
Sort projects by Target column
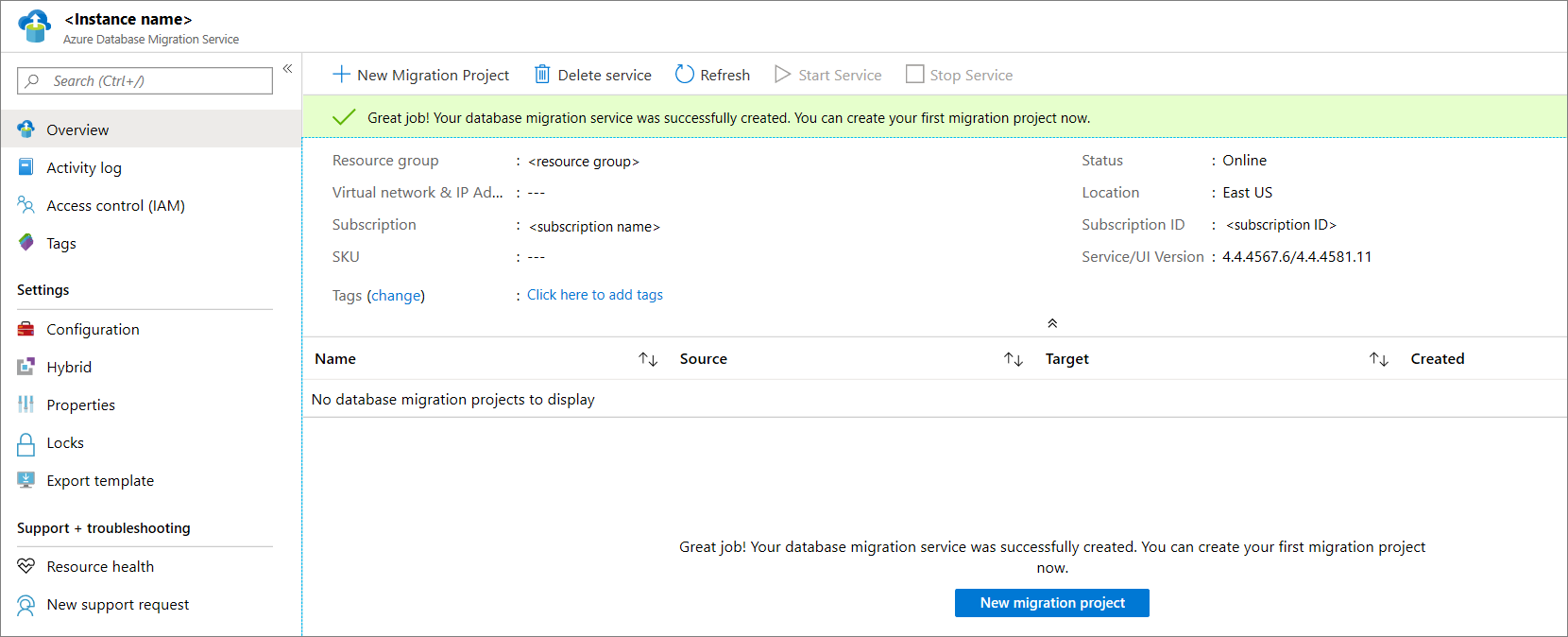(1379, 359)
